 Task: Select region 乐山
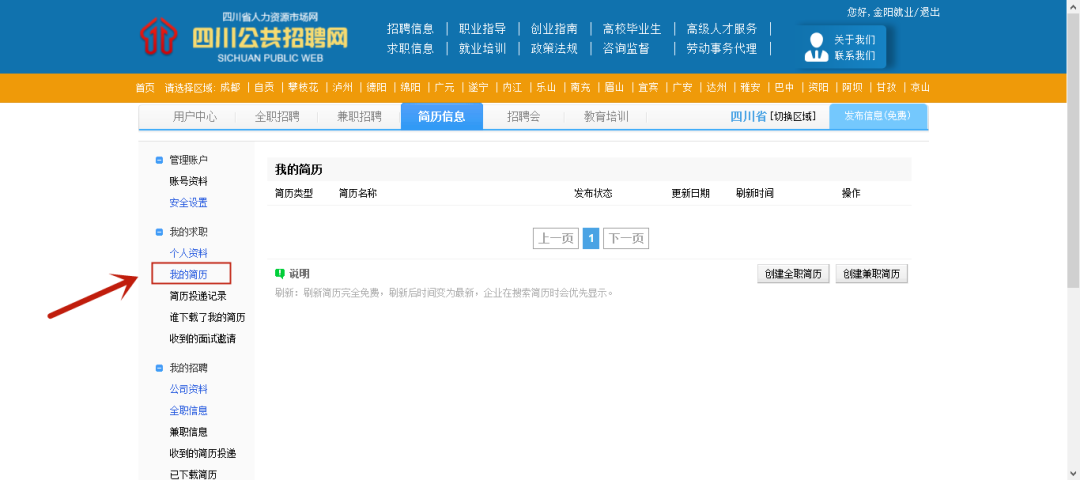click(546, 87)
